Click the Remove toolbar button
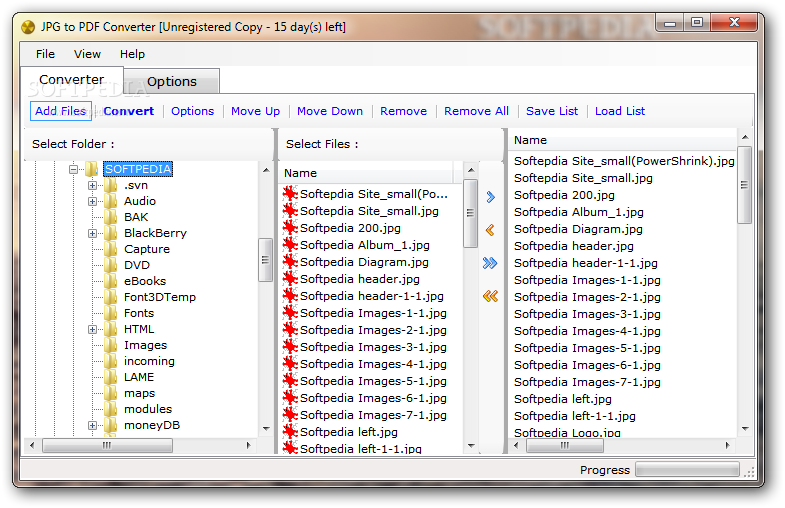Screen dimensions: 785x508 point(404,111)
